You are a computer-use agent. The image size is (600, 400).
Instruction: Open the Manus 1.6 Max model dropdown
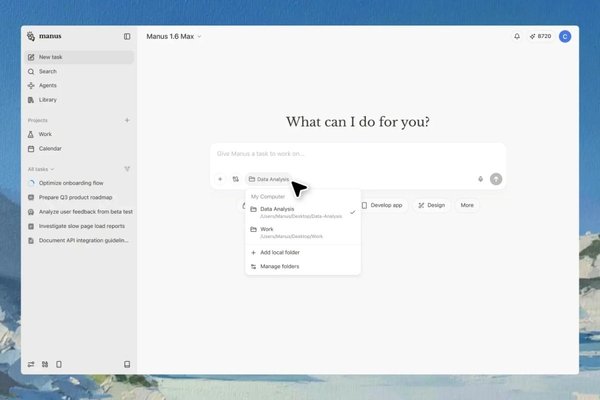(x=174, y=36)
